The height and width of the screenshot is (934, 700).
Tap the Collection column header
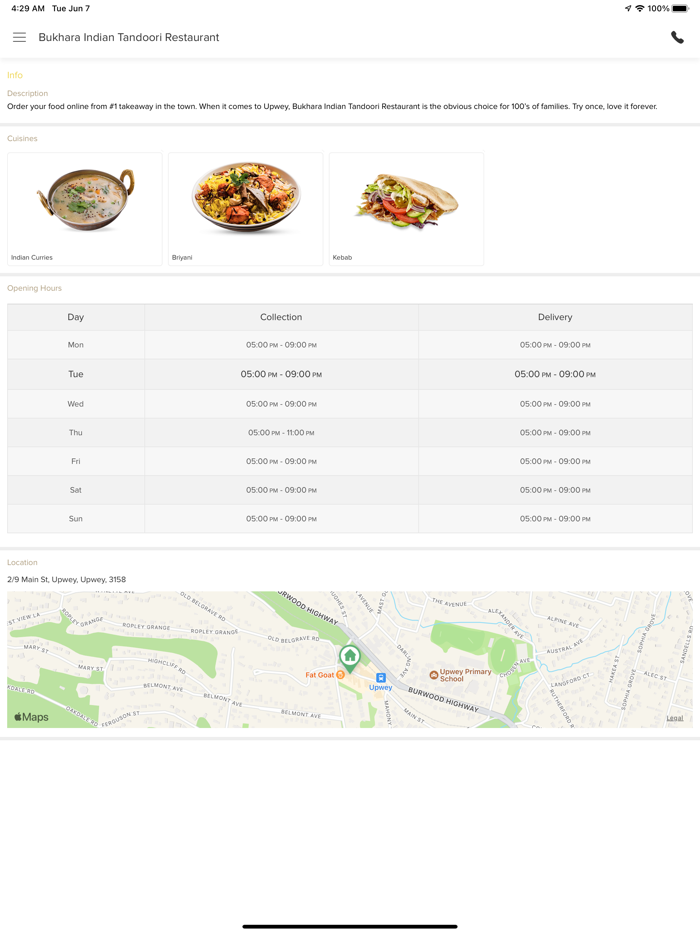click(281, 317)
